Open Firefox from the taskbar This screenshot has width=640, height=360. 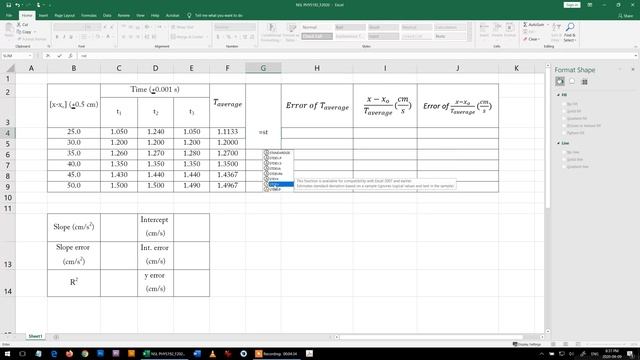pyautogui.click(x=69, y=353)
